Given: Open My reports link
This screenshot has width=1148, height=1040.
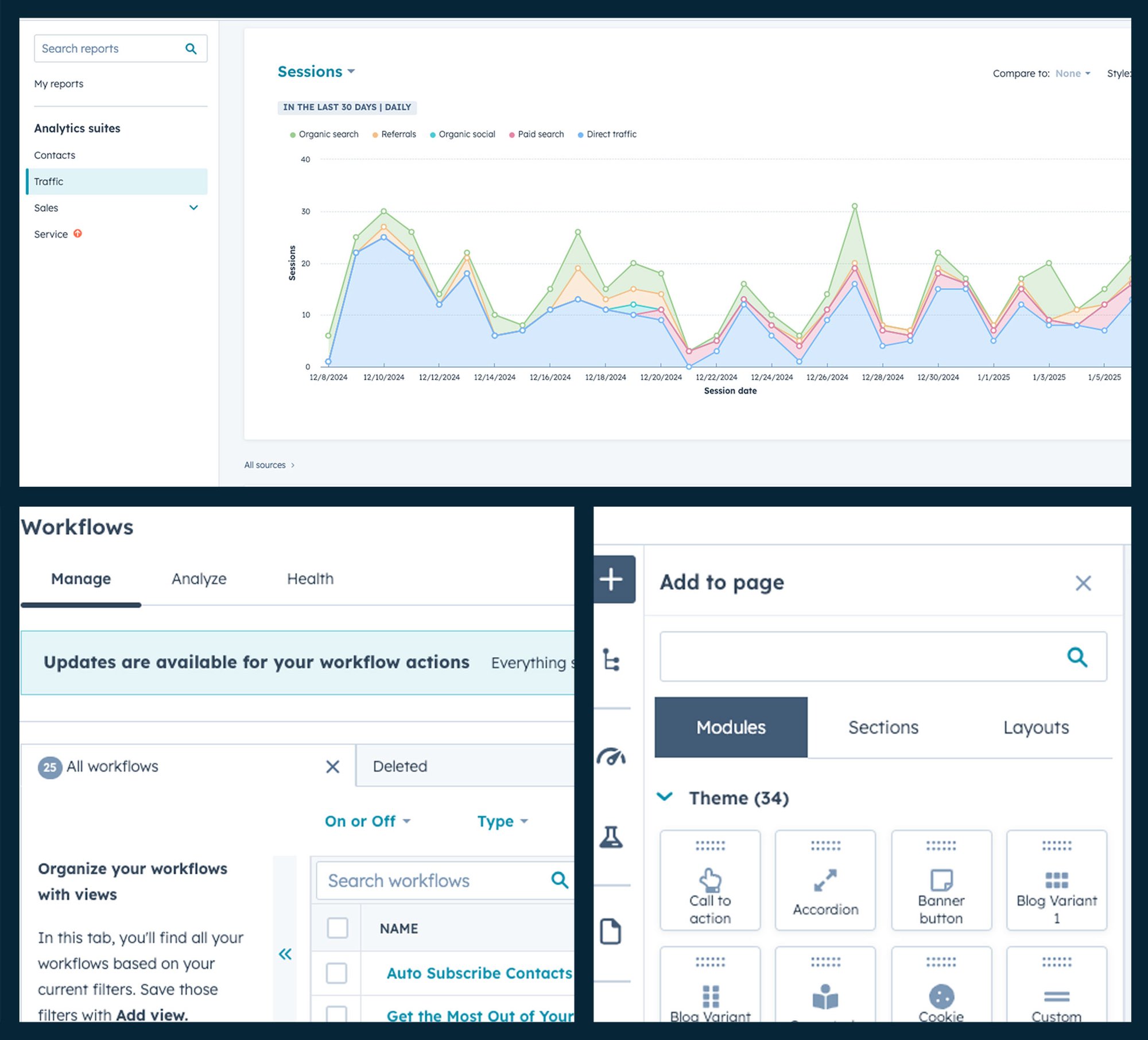Looking at the screenshot, I should pyautogui.click(x=59, y=84).
